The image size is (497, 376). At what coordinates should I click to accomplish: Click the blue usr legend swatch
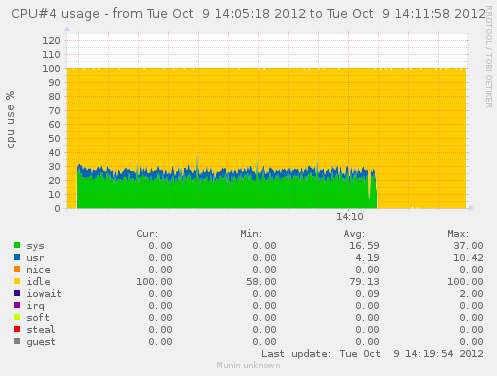(17, 257)
